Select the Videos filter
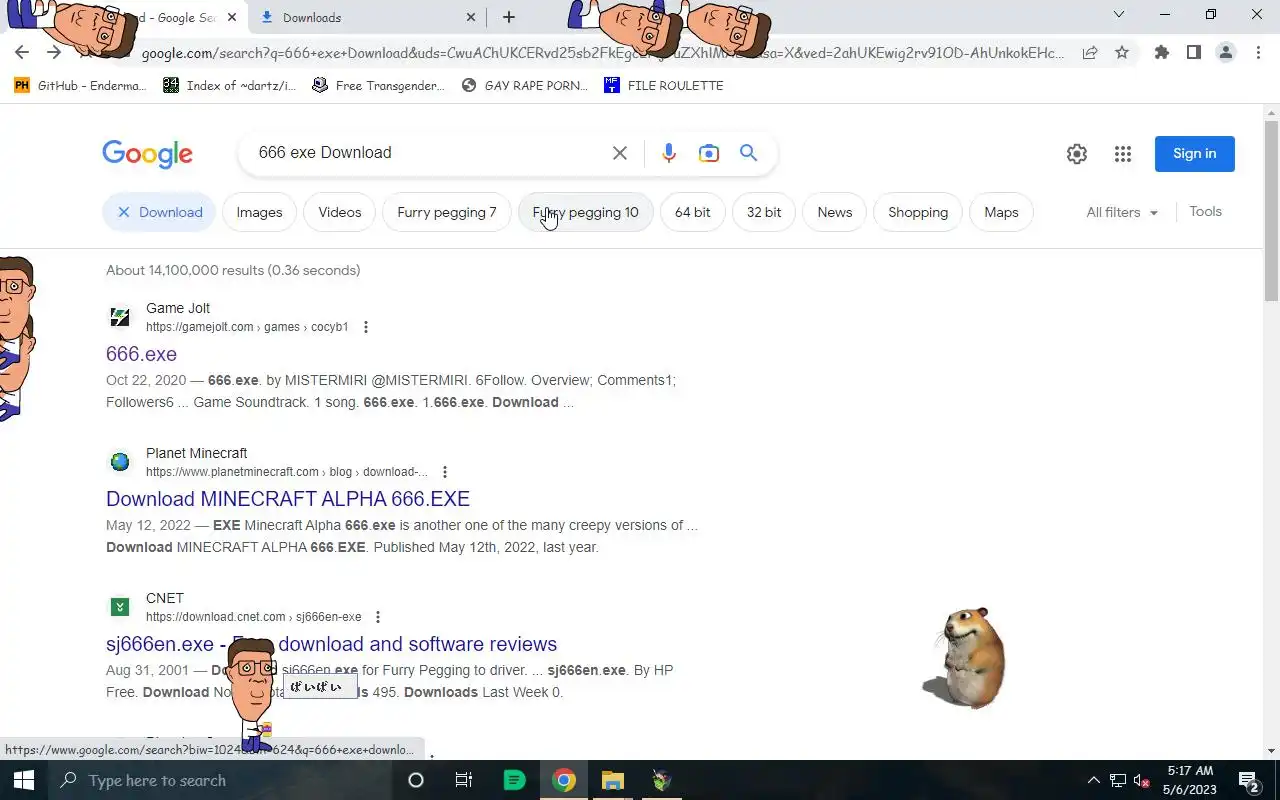Image resolution: width=1280 pixels, height=800 pixels. 340,212
